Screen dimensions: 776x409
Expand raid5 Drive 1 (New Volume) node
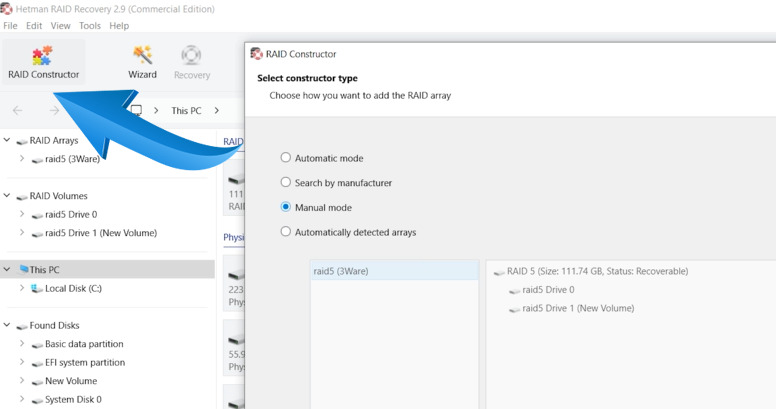coord(22,232)
